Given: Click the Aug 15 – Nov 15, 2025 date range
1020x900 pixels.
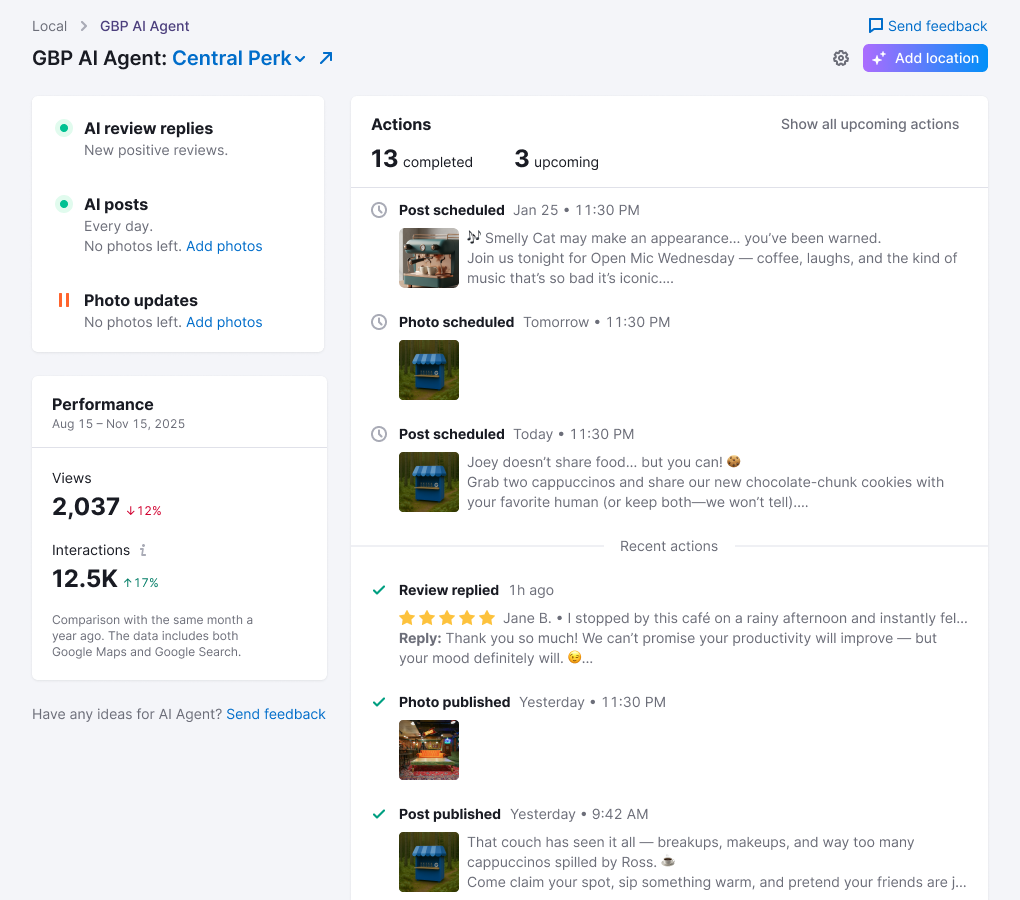Looking at the screenshot, I should (x=118, y=424).
